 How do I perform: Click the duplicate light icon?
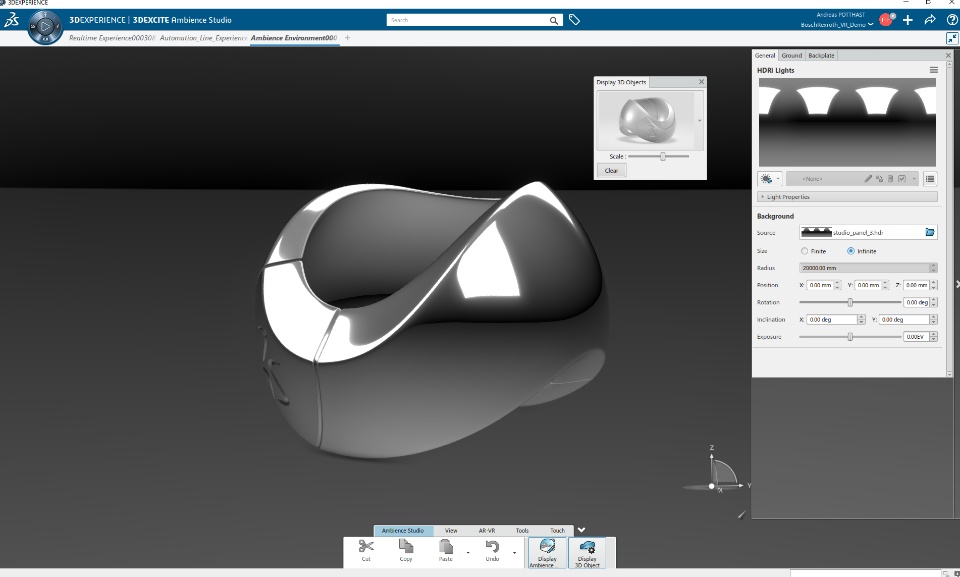point(879,179)
